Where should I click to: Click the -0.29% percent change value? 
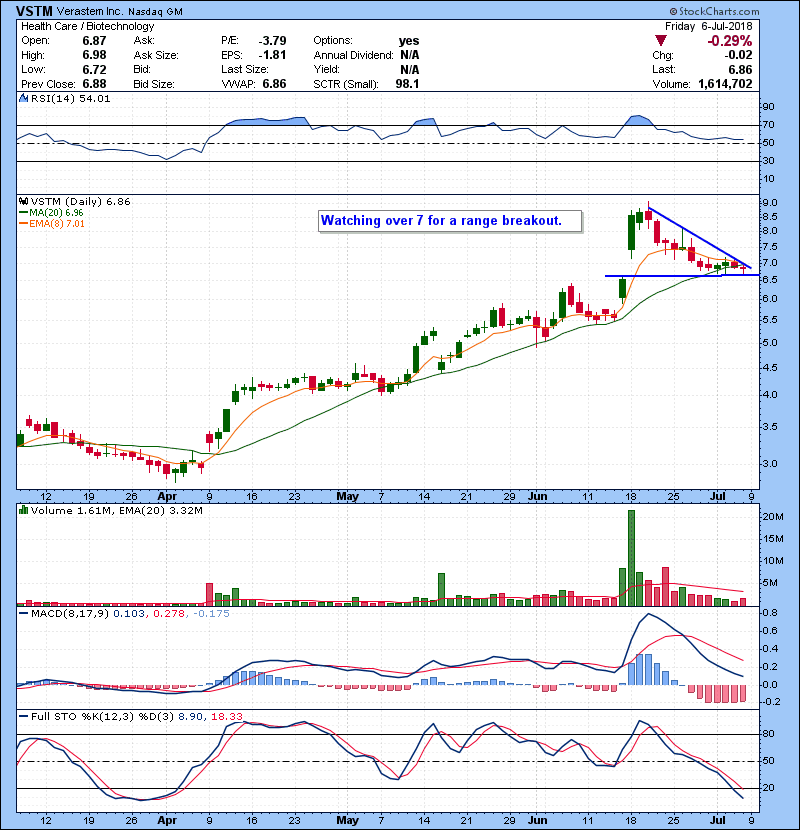tap(730, 41)
